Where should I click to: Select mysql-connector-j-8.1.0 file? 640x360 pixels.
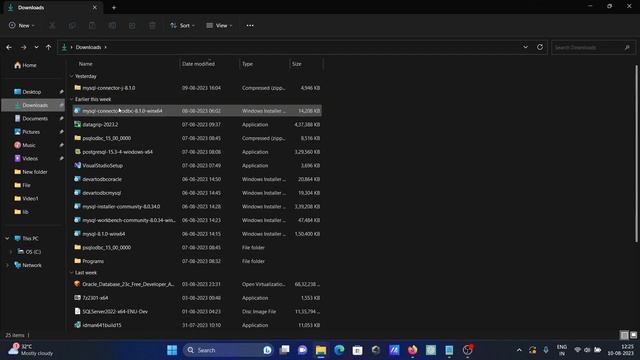coord(197,88)
